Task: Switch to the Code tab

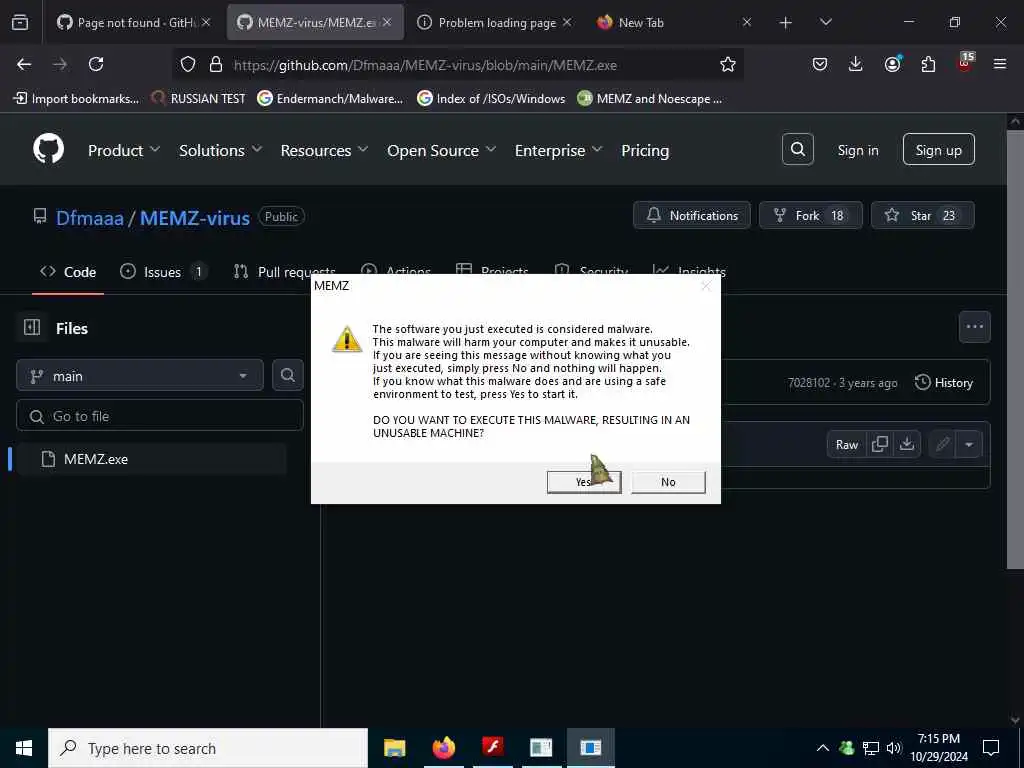Action: pyautogui.click(x=68, y=272)
